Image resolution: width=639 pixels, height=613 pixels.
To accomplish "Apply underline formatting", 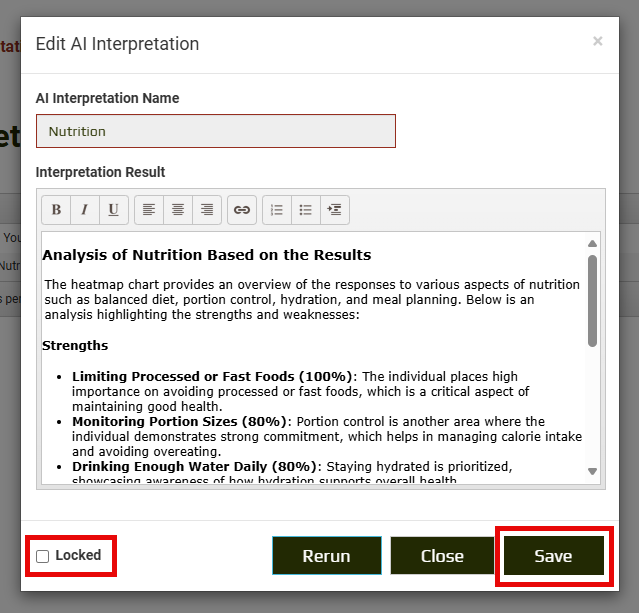I will point(113,210).
